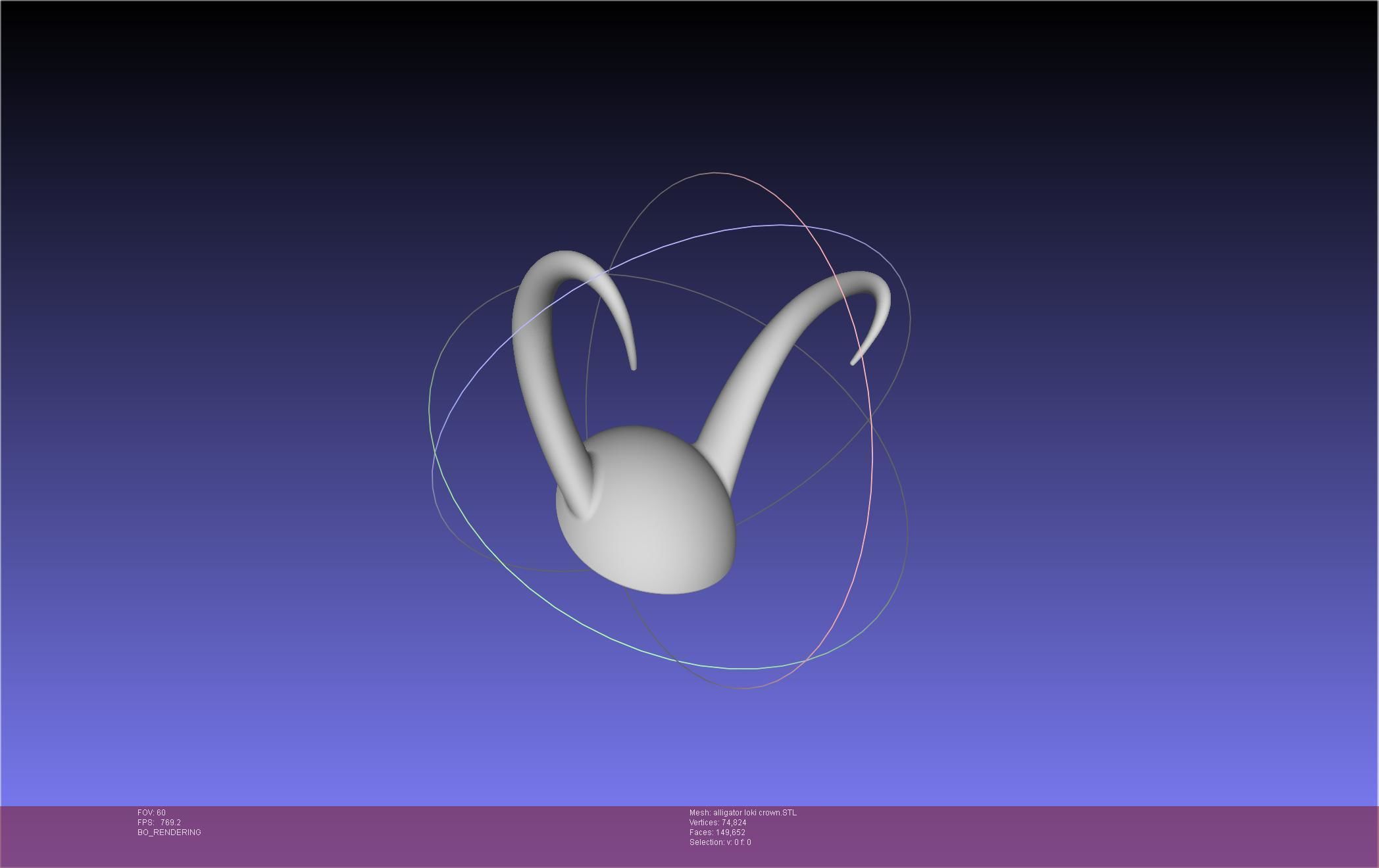Image resolution: width=1379 pixels, height=868 pixels.
Task: Click the Selection info line
Action: click(x=720, y=842)
